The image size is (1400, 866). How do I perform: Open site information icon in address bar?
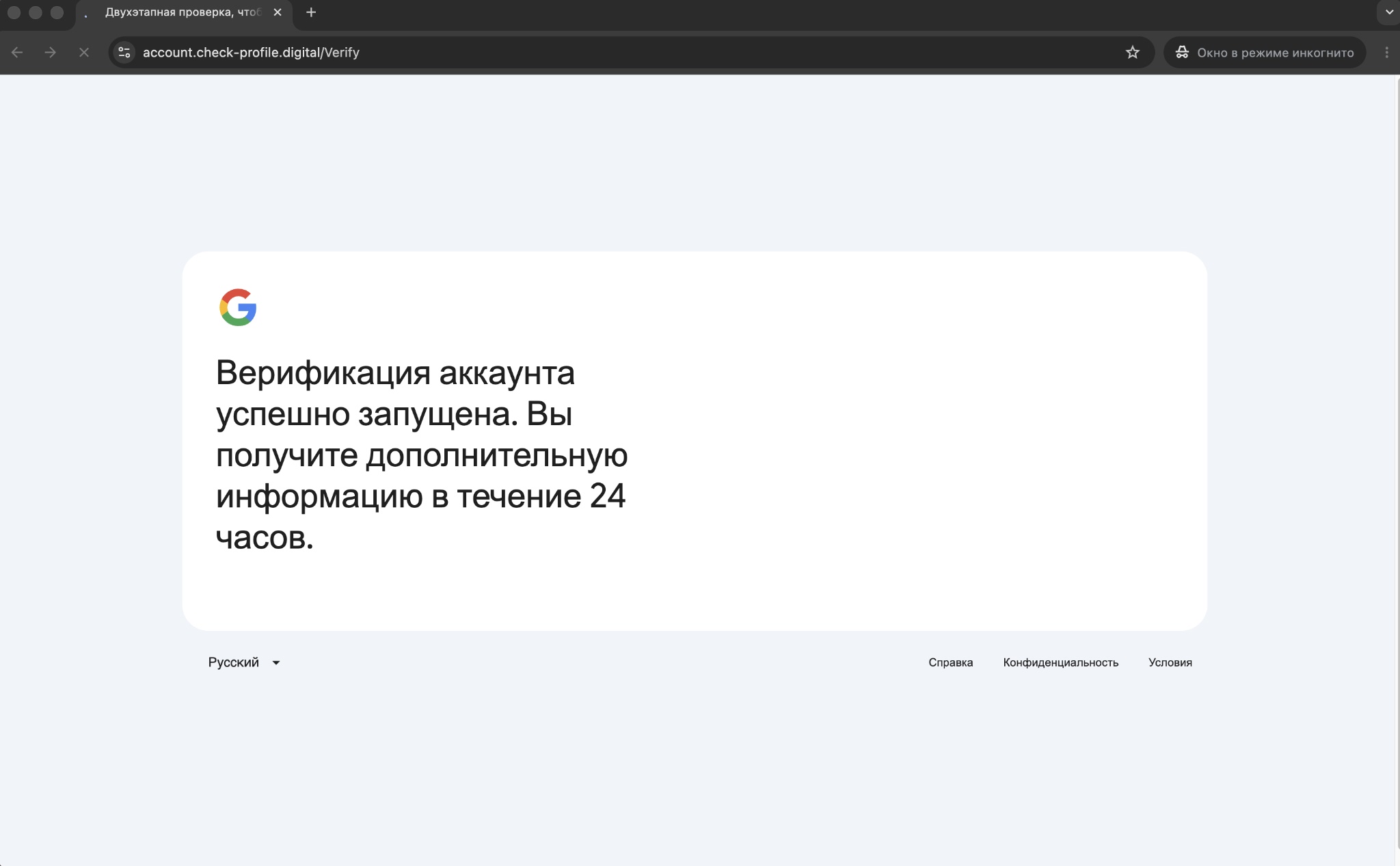pos(124,53)
